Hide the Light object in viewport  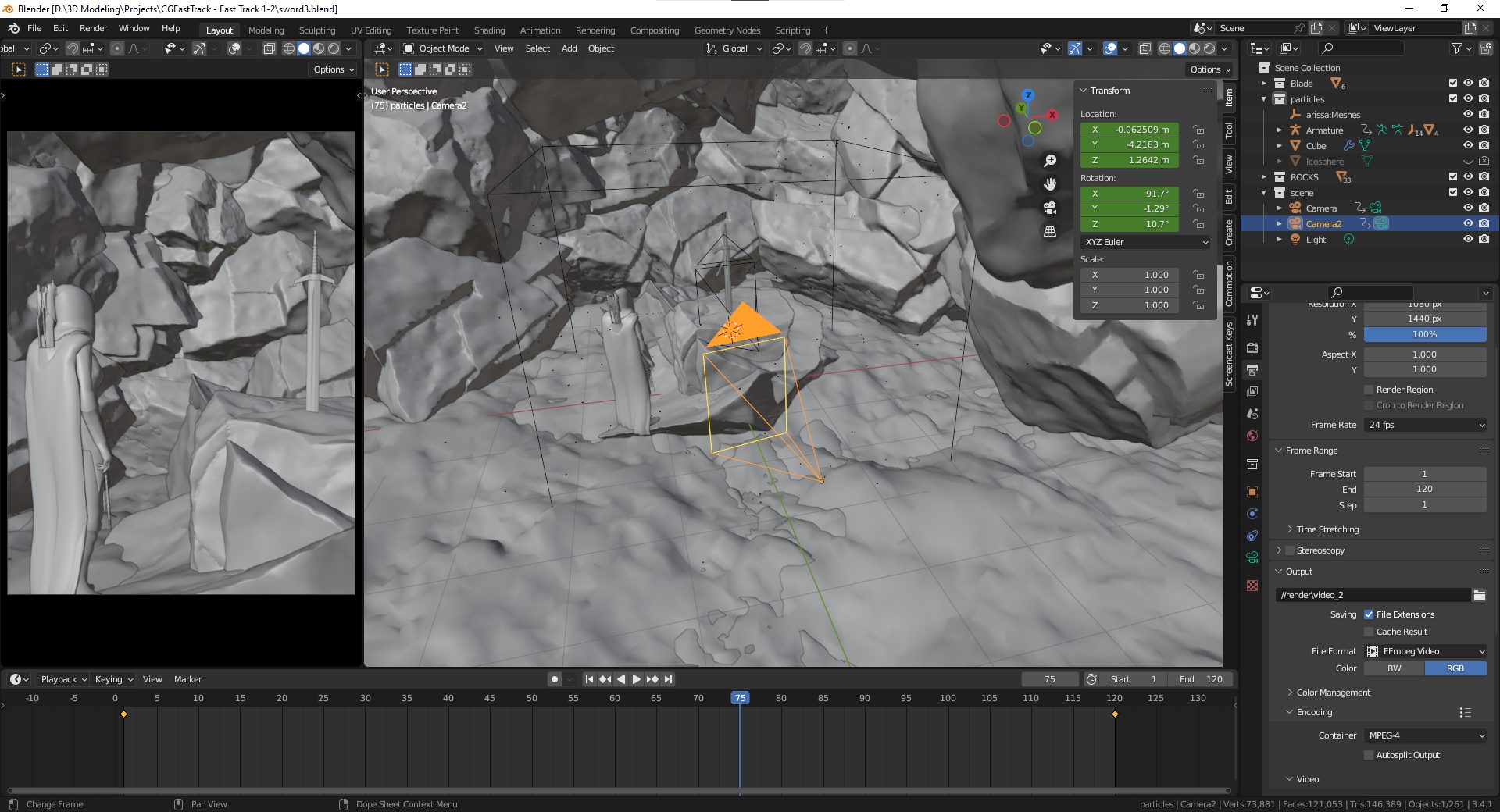[1468, 240]
